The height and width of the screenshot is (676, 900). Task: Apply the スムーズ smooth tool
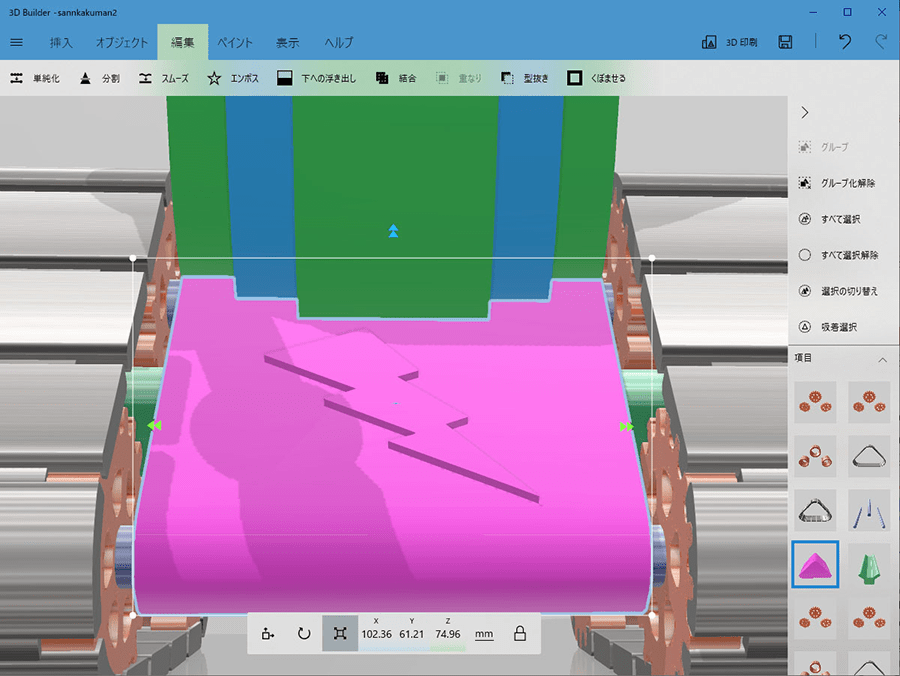pos(164,79)
